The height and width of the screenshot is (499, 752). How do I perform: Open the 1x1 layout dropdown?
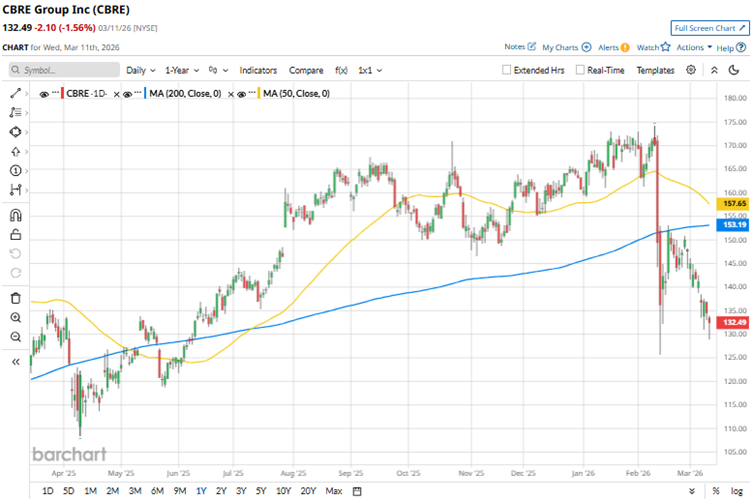pyautogui.click(x=371, y=71)
